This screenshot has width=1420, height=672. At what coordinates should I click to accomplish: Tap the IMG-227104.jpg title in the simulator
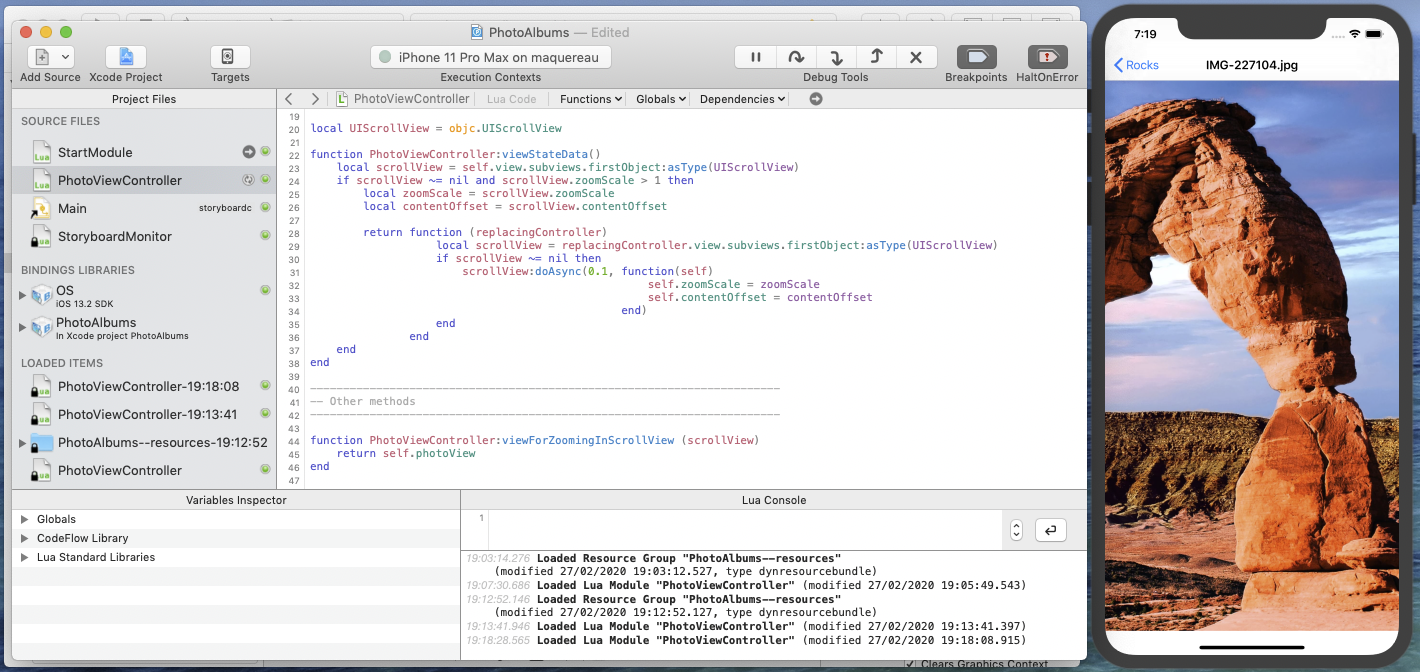(x=1253, y=65)
